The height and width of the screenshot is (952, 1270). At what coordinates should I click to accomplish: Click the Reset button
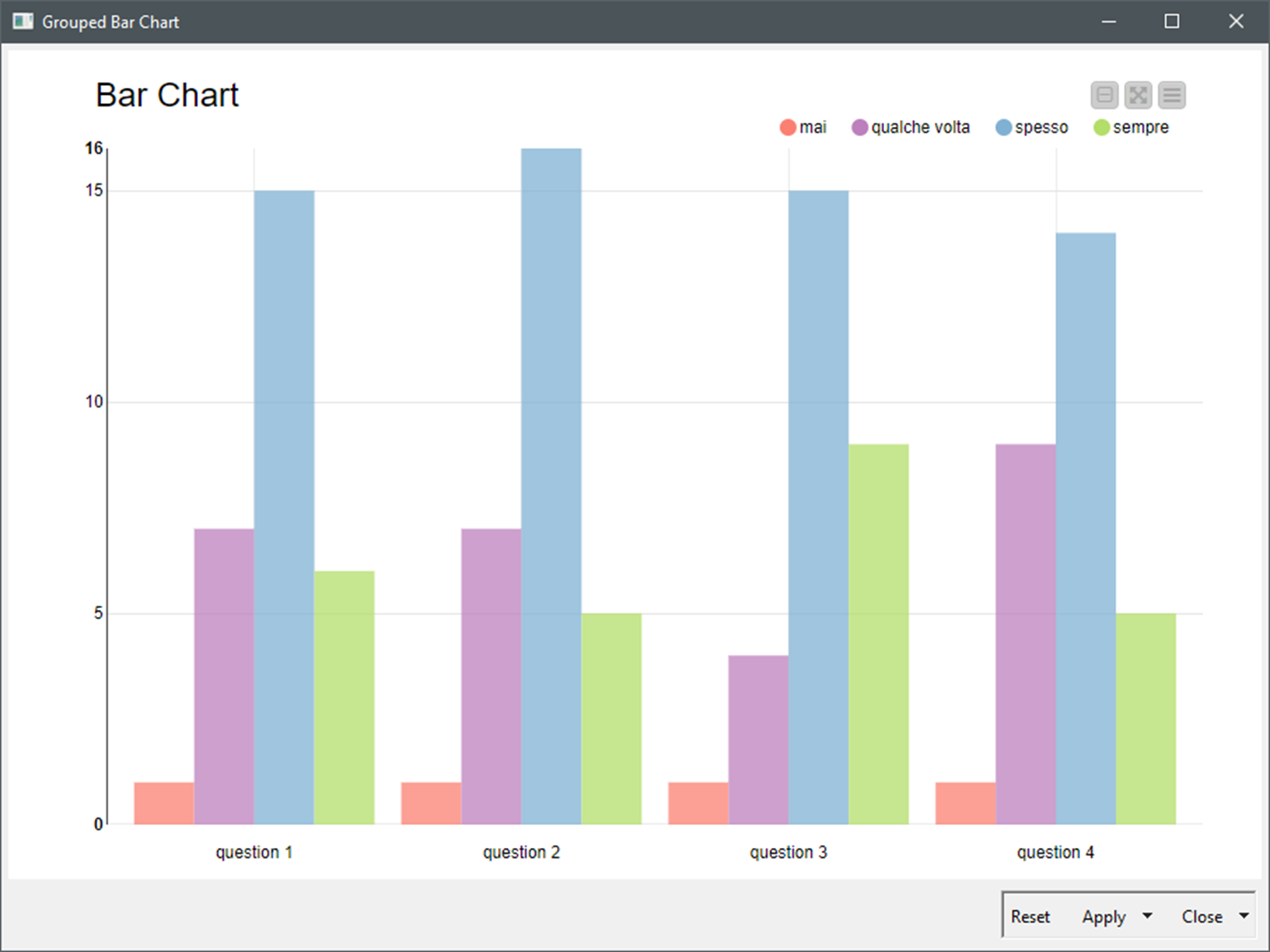tap(1031, 916)
